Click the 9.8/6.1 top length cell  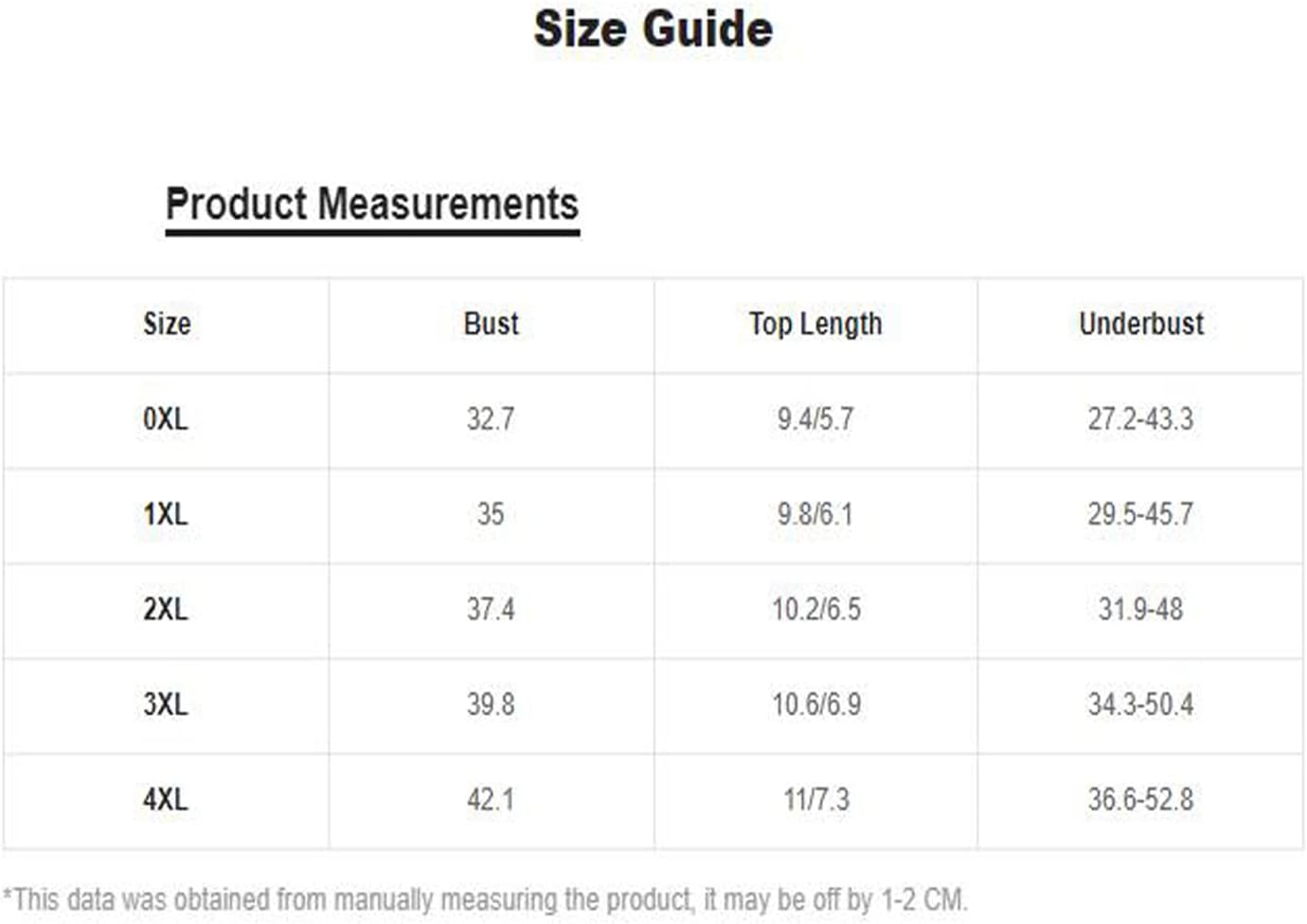coord(815,514)
